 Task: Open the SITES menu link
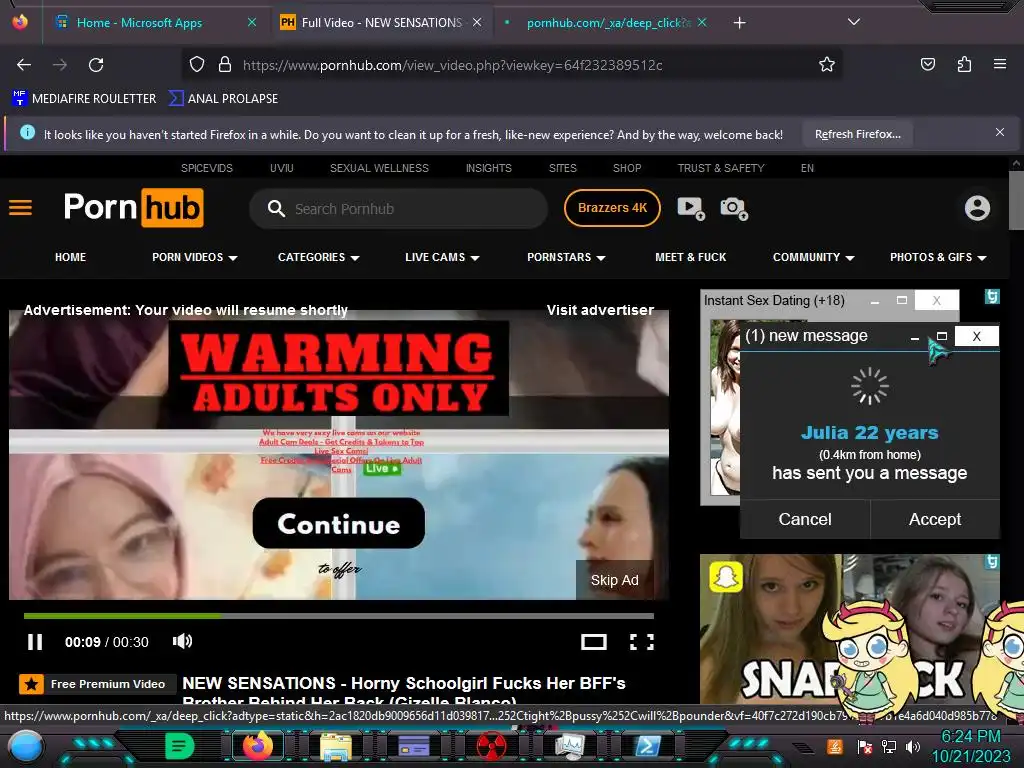pyautogui.click(x=562, y=168)
